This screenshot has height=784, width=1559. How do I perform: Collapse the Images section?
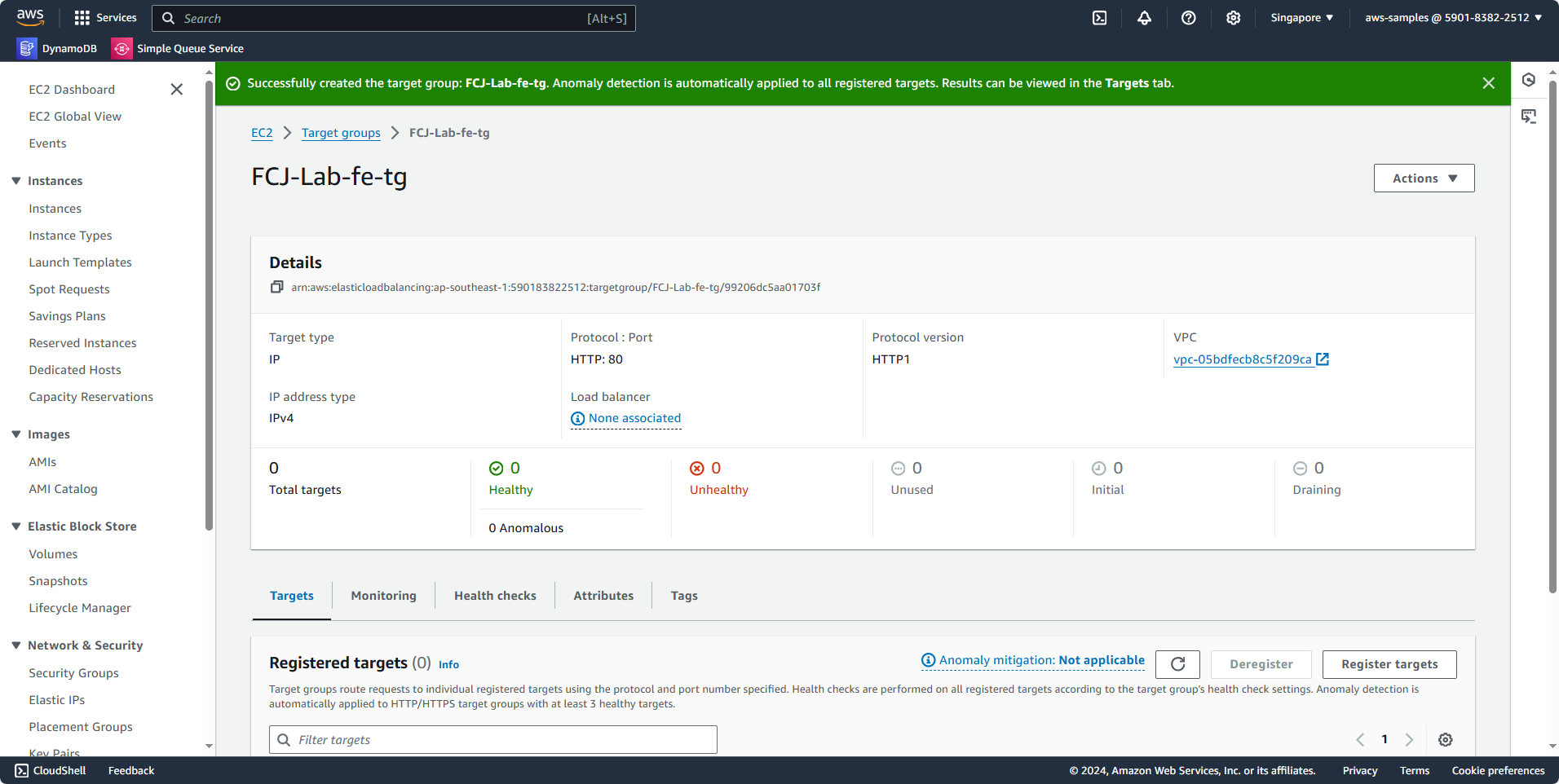click(16, 434)
